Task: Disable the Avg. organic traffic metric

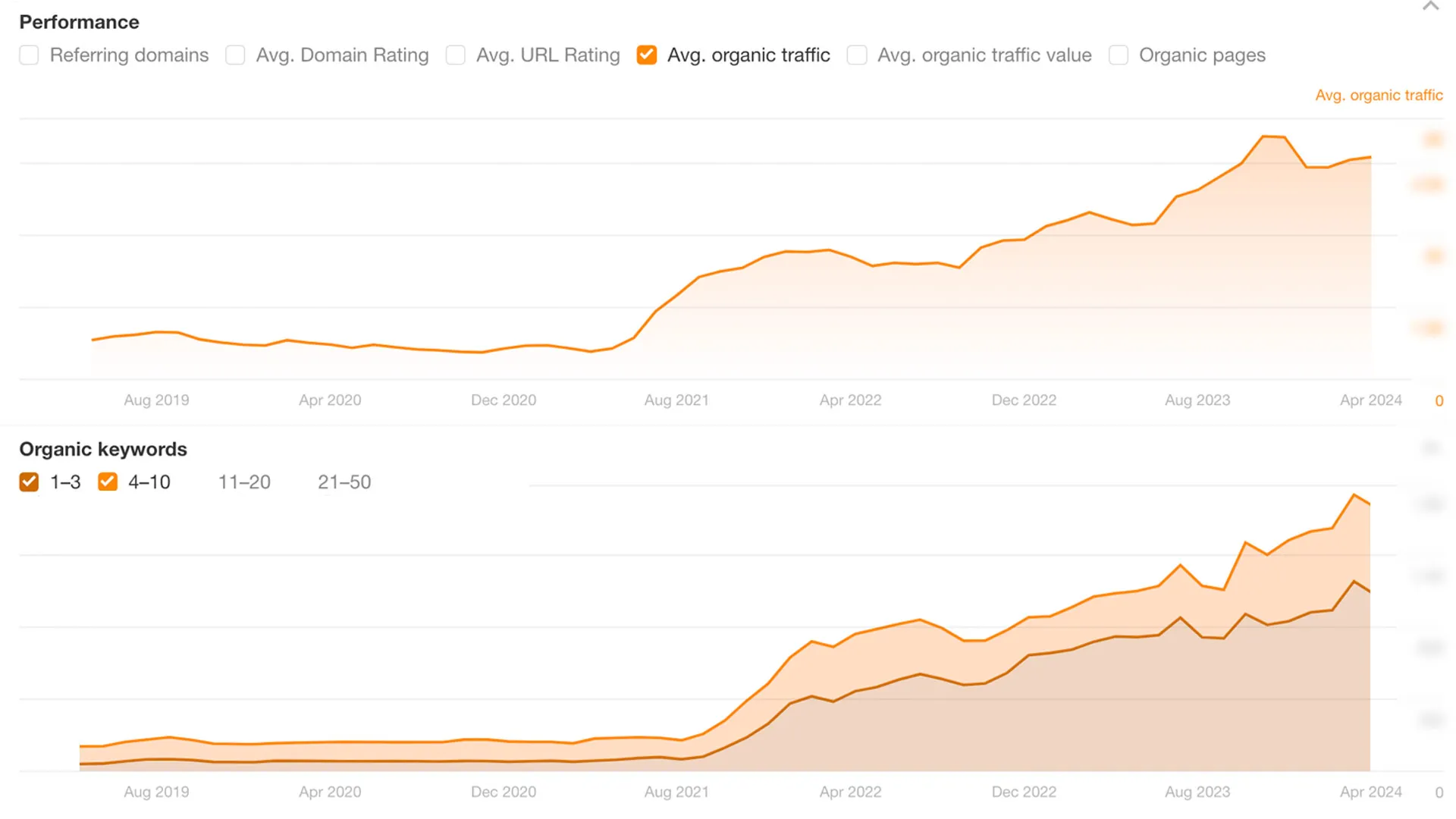Action: (x=647, y=55)
